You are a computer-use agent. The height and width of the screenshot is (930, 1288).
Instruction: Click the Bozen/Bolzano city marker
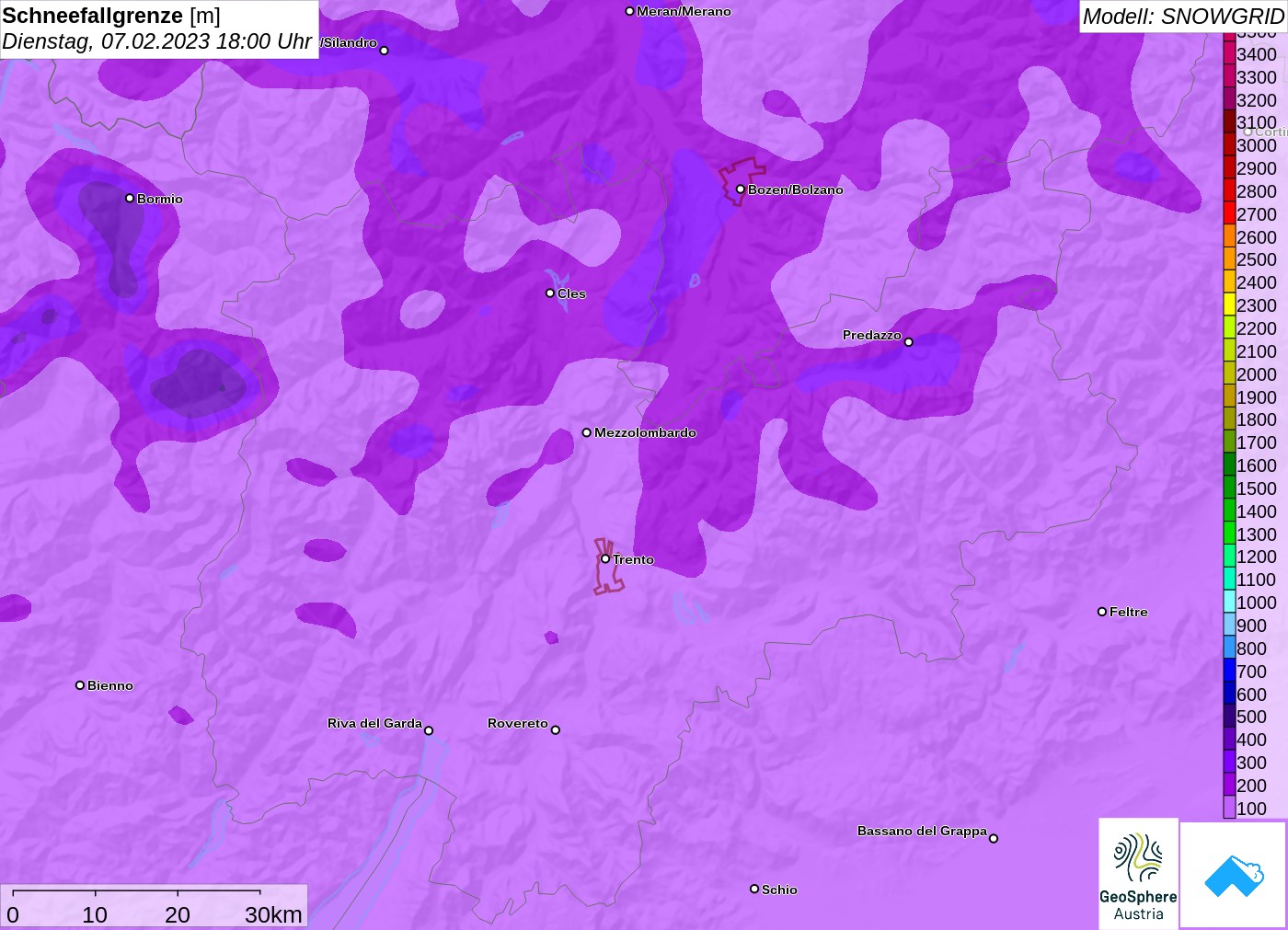coord(741,189)
